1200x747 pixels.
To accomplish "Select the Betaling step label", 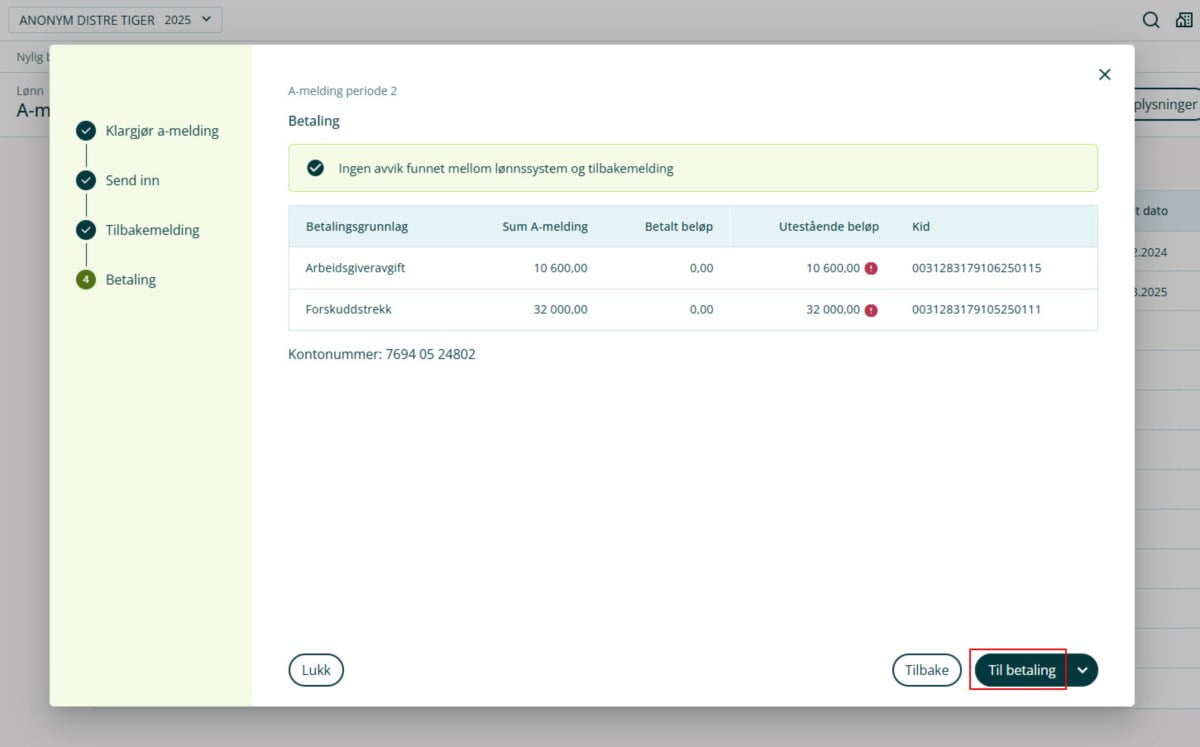I will click(x=131, y=280).
